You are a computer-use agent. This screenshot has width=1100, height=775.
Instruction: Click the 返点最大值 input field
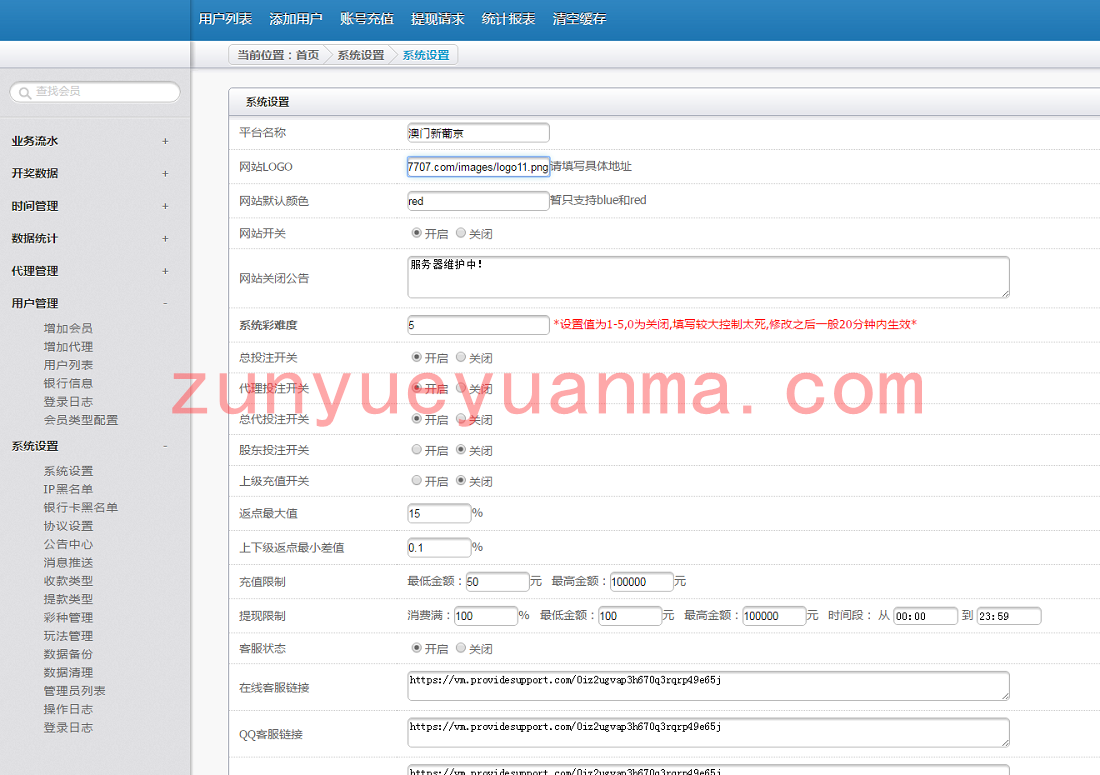[439, 513]
